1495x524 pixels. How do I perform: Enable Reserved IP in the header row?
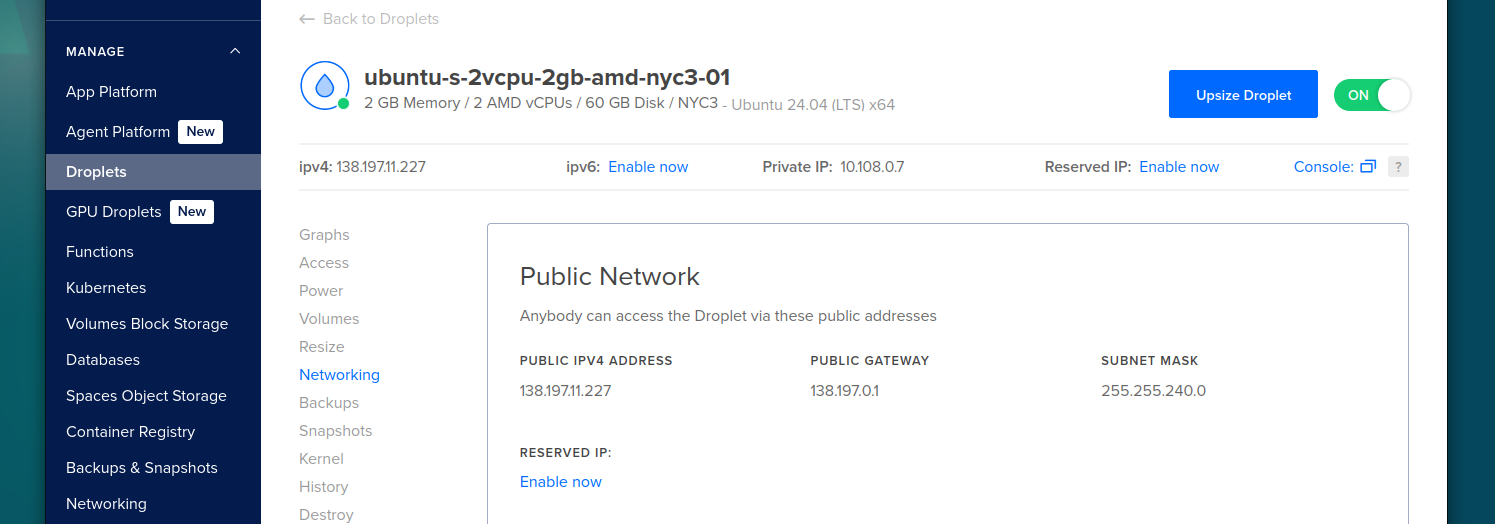[1179, 167]
